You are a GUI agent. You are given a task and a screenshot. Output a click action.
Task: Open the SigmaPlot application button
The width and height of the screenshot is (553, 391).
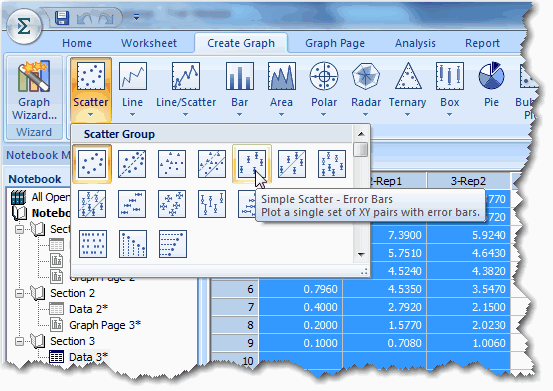24,26
